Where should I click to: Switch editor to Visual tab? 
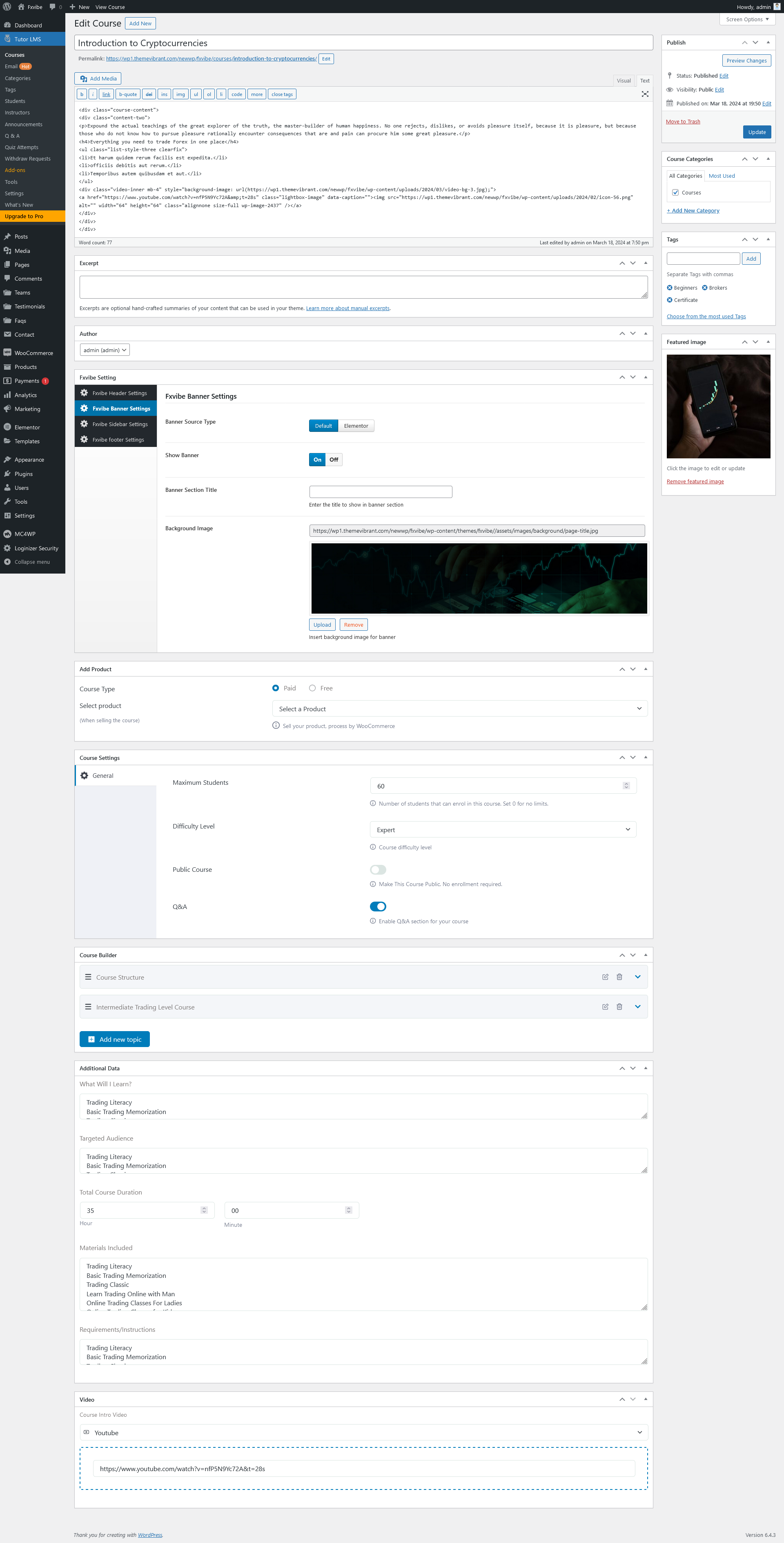tap(624, 81)
